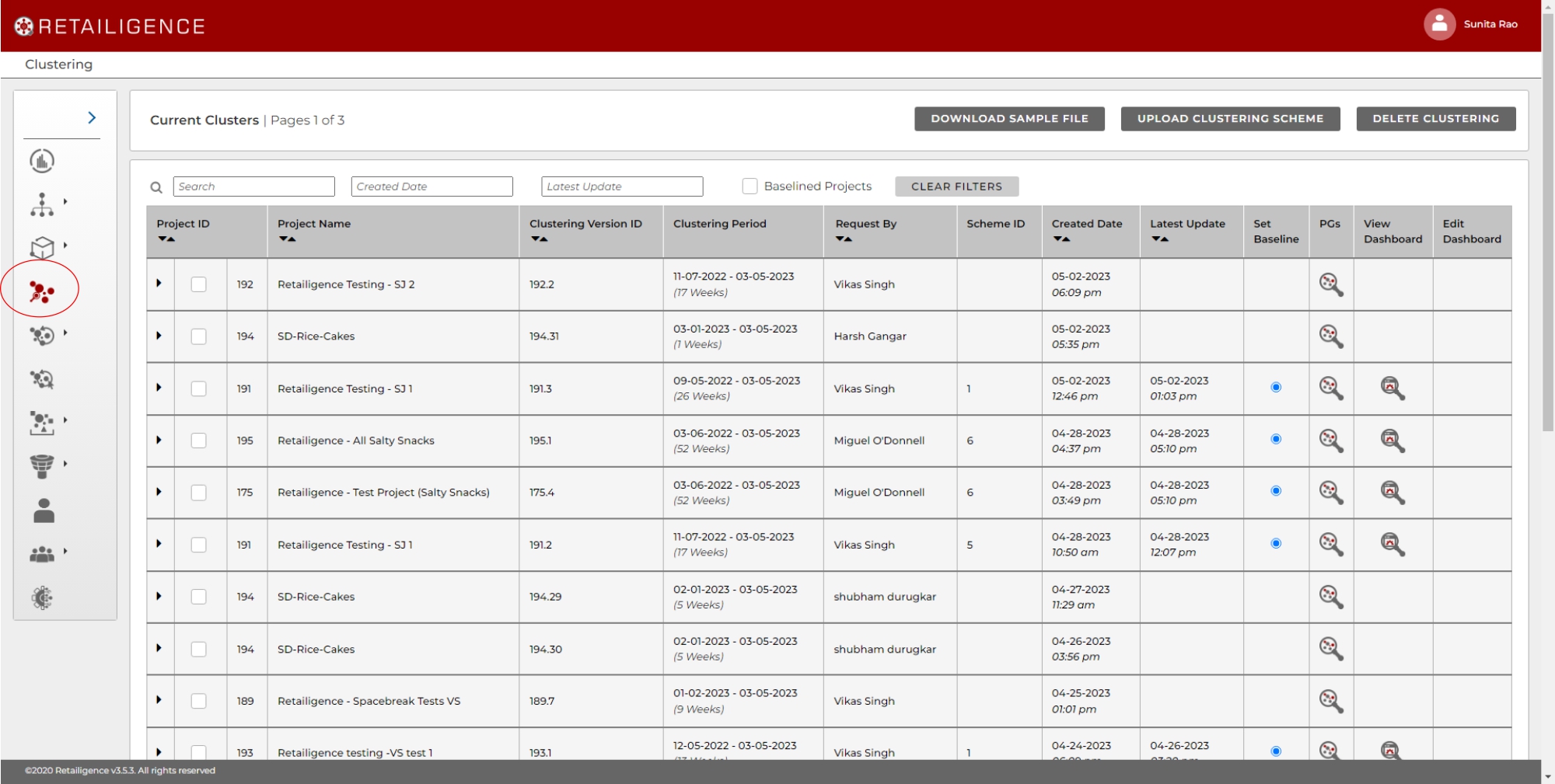Enable the Baselined Projects checkbox
Screen dimensions: 1555x784
coord(750,186)
